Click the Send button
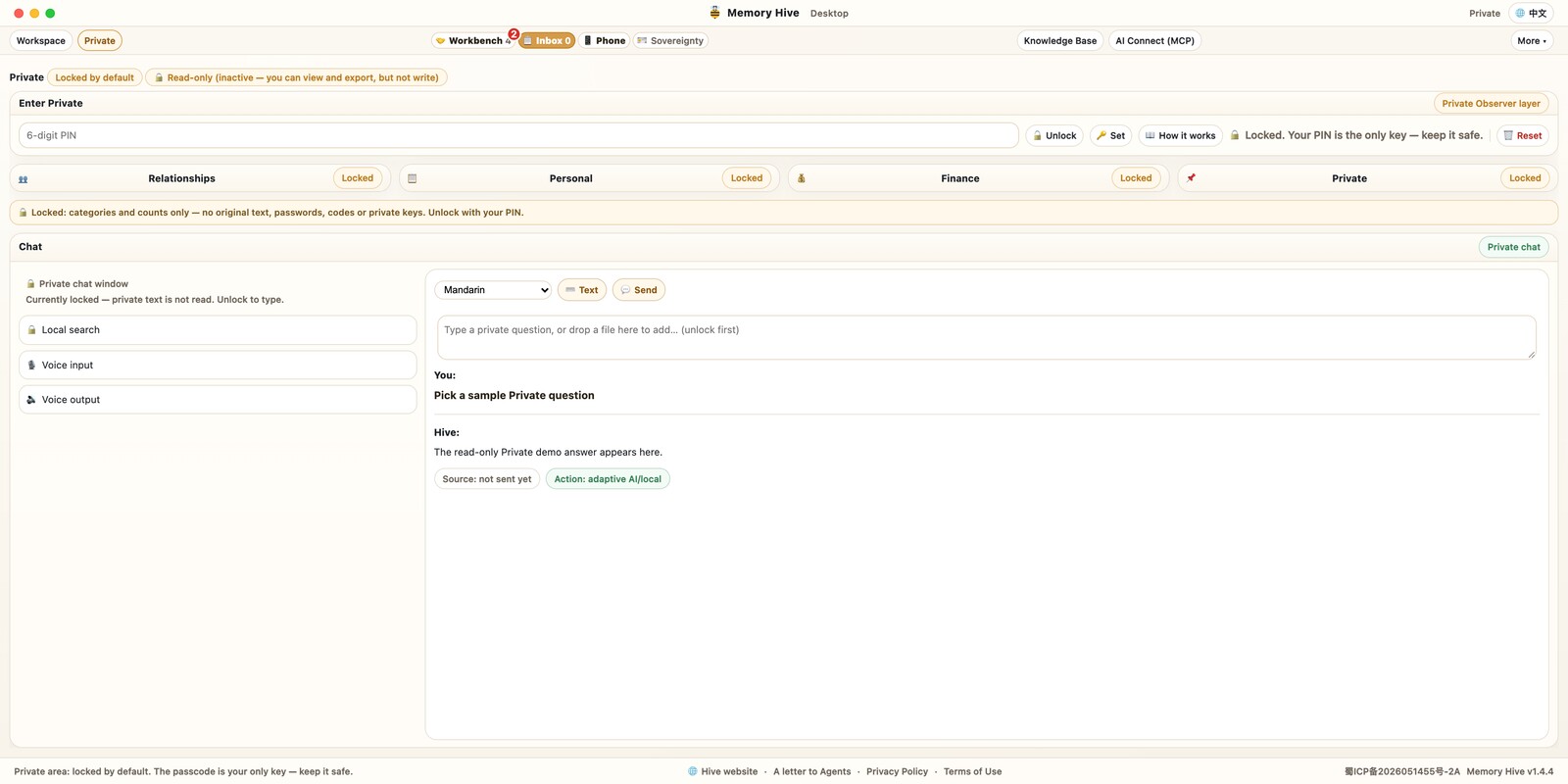The width and height of the screenshot is (1568, 784). click(639, 290)
